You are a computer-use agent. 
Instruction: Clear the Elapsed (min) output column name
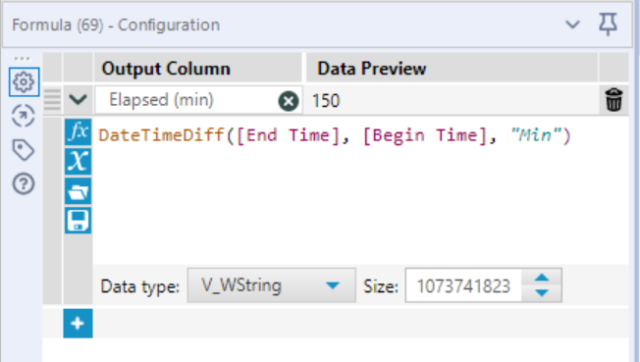point(289,101)
